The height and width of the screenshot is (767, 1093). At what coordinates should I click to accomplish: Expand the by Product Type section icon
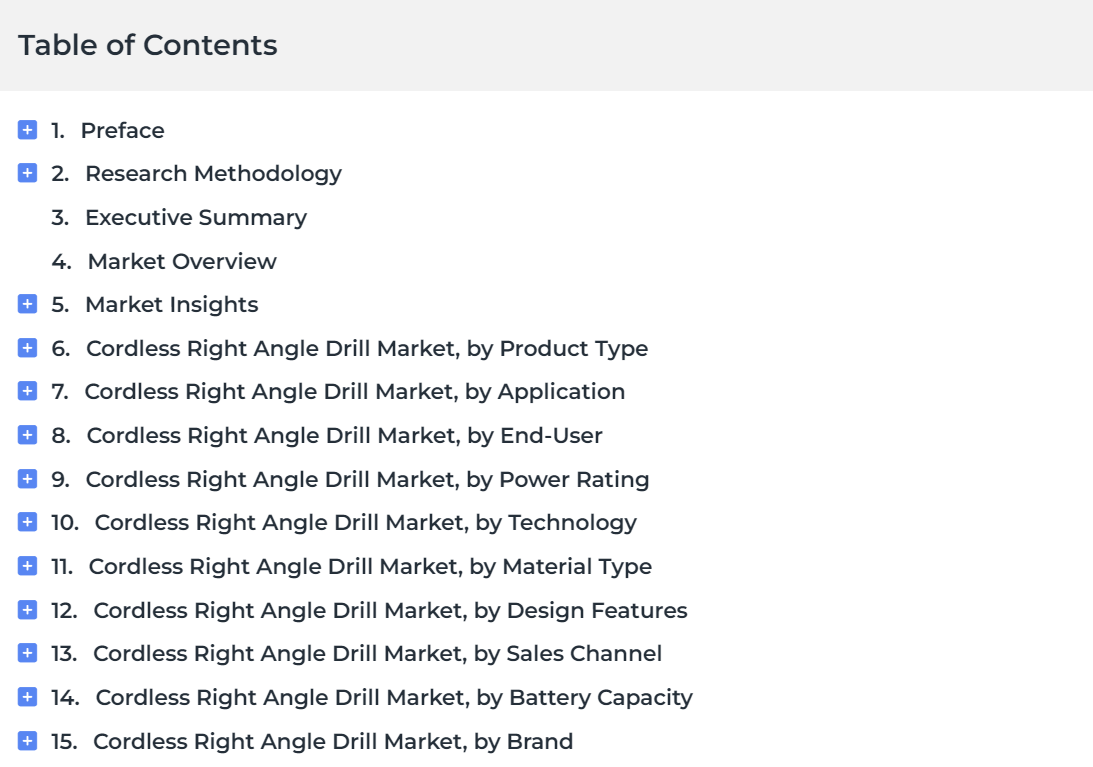point(27,348)
